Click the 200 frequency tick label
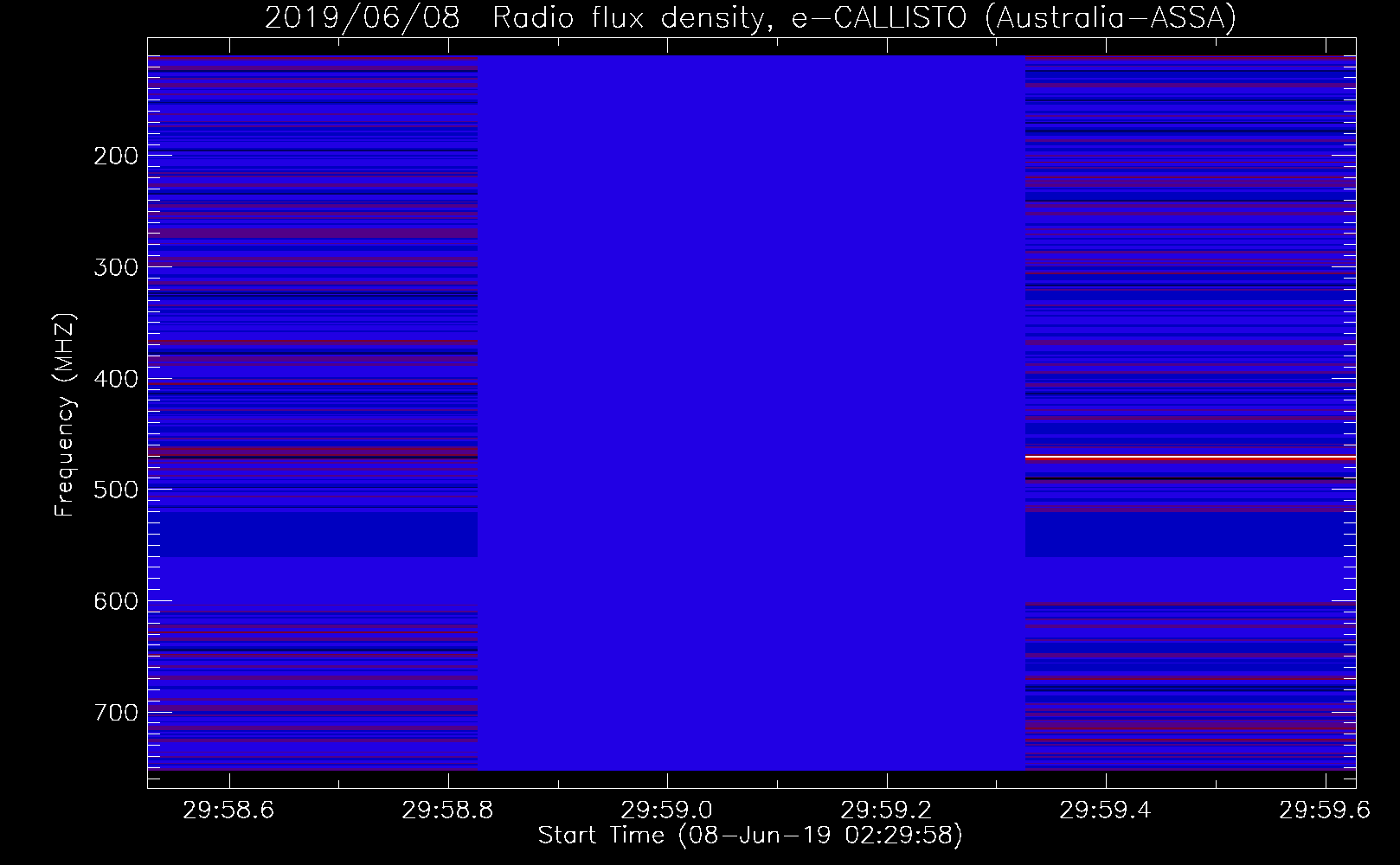The width and height of the screenshot is (1400, 865). [x=116, y=156]
